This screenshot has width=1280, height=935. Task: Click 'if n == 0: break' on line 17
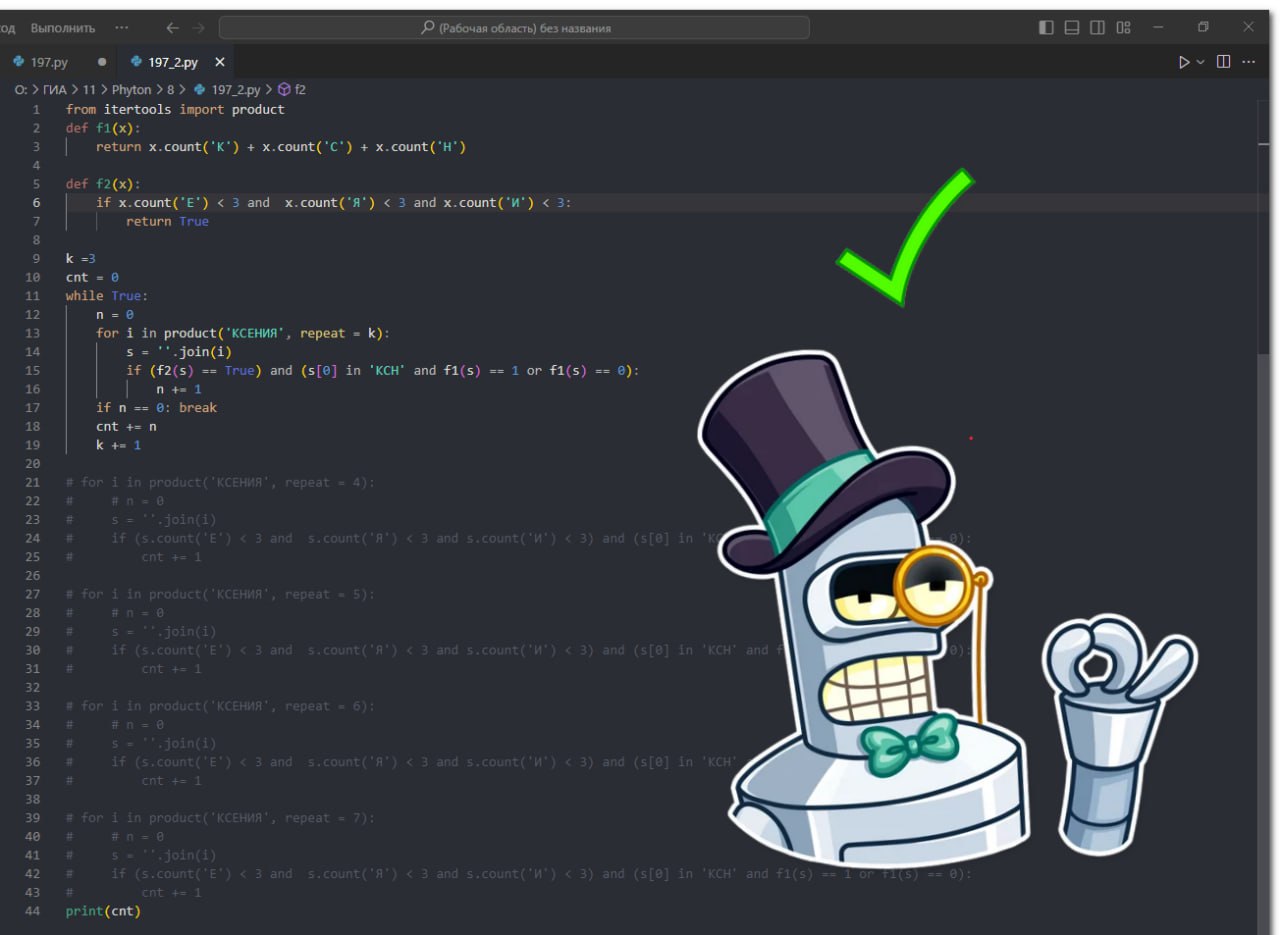pyautogui.click(x=156, y=408)
